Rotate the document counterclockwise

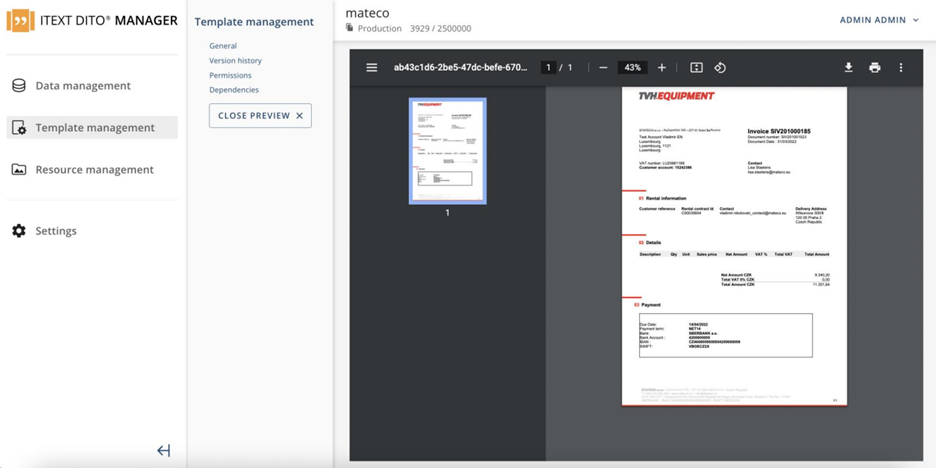click(x=720, y=68)
